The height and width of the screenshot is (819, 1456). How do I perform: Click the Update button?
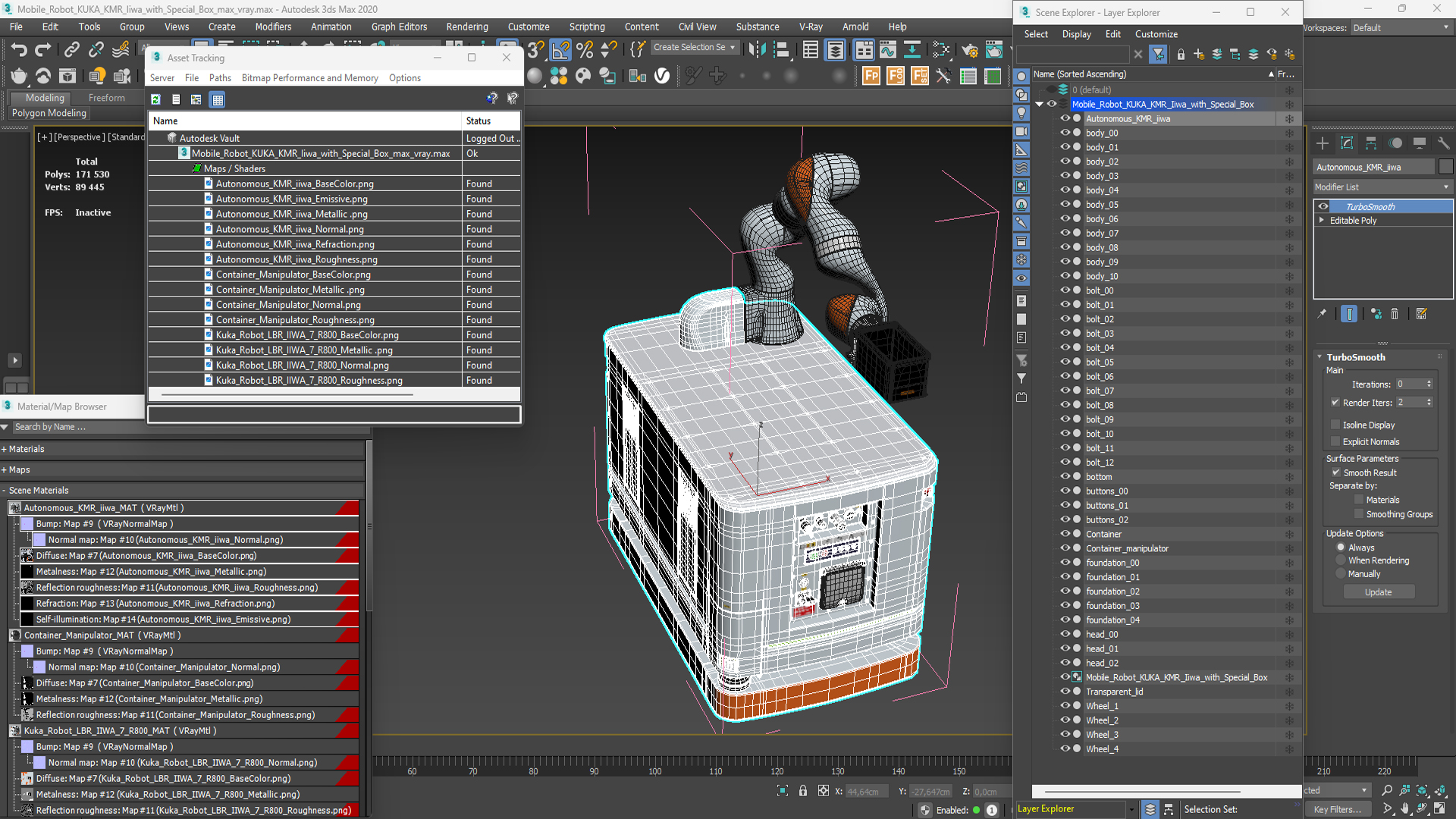point(1378,592)
